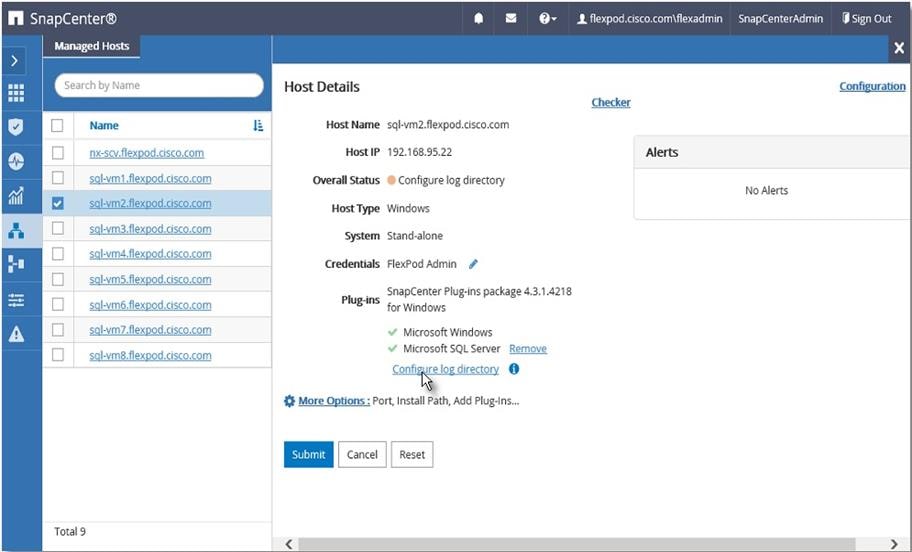Click the info icon beside Configure log directory
The width and height of the screenshot is (912, 552).
[x=514, y=369]
